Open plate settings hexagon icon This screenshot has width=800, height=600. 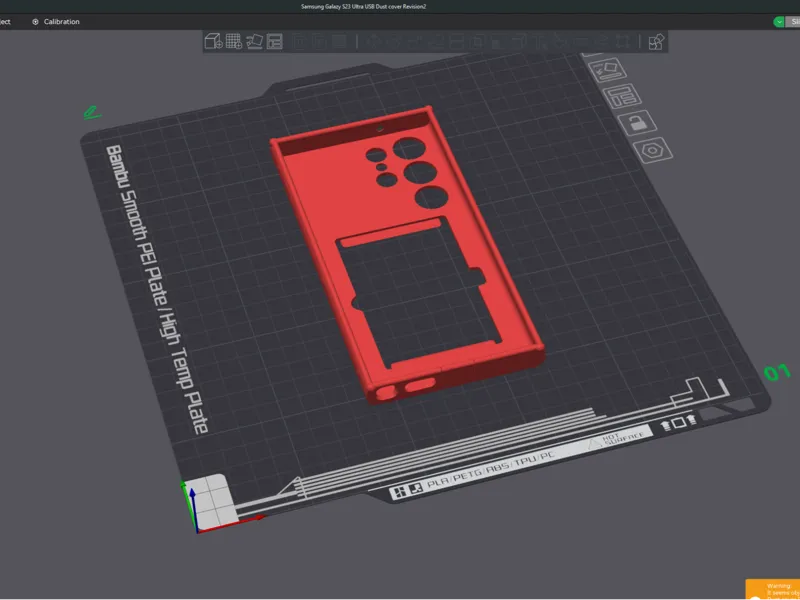pos(653,150)
